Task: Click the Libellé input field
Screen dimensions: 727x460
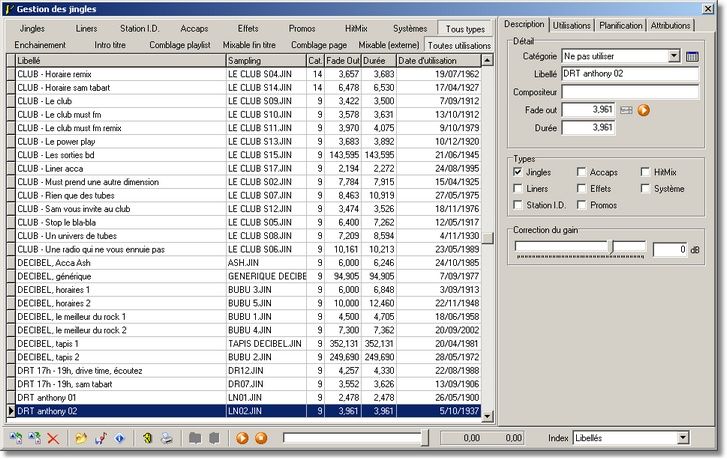Action: point(630,74)
